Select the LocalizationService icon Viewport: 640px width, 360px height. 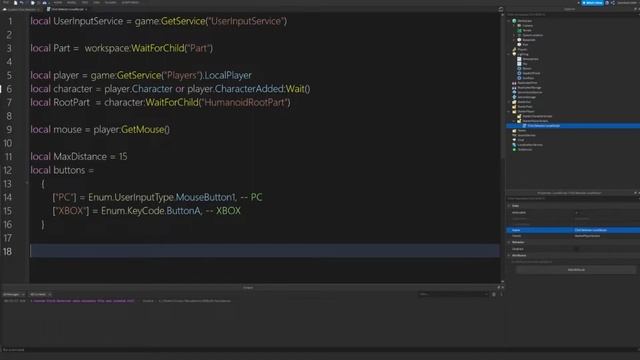click(514, 145)
